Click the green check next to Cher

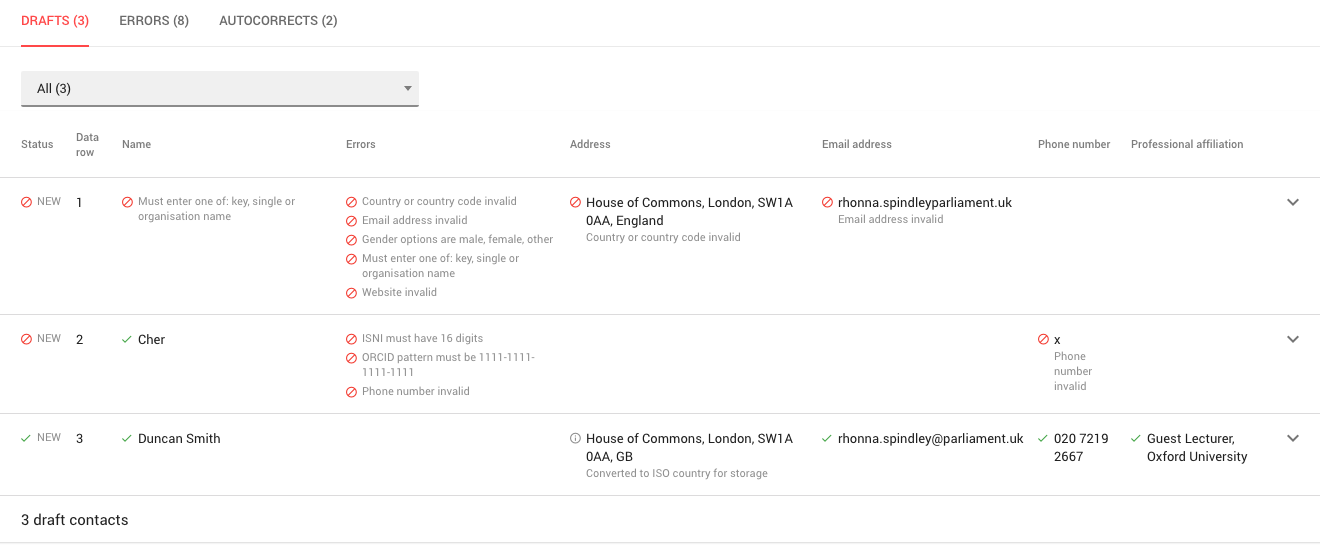127,340
